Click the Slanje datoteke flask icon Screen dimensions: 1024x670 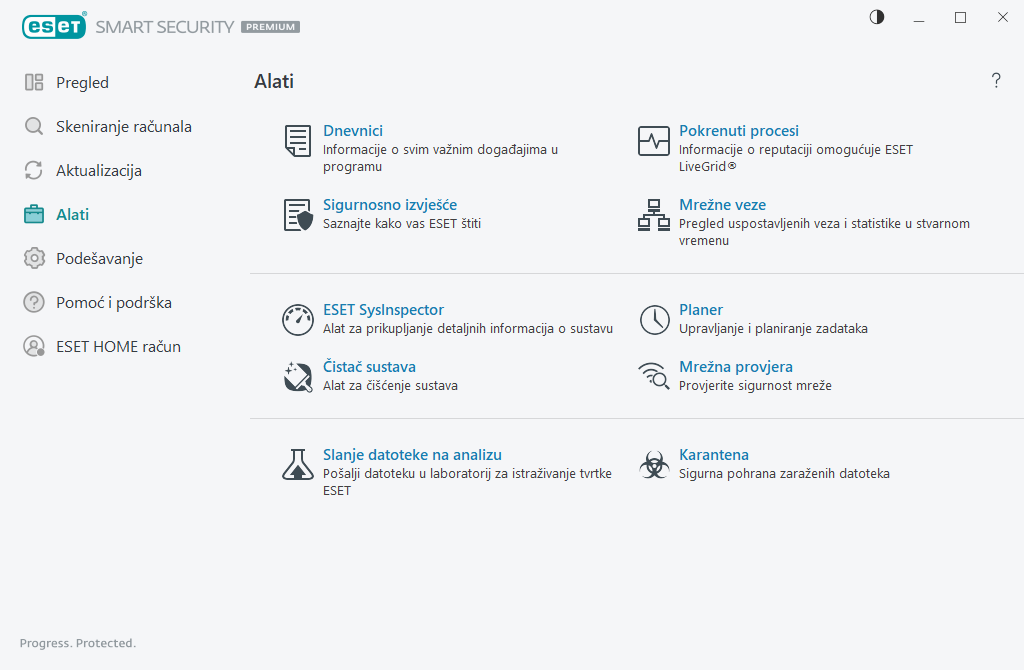coord(298,464)
